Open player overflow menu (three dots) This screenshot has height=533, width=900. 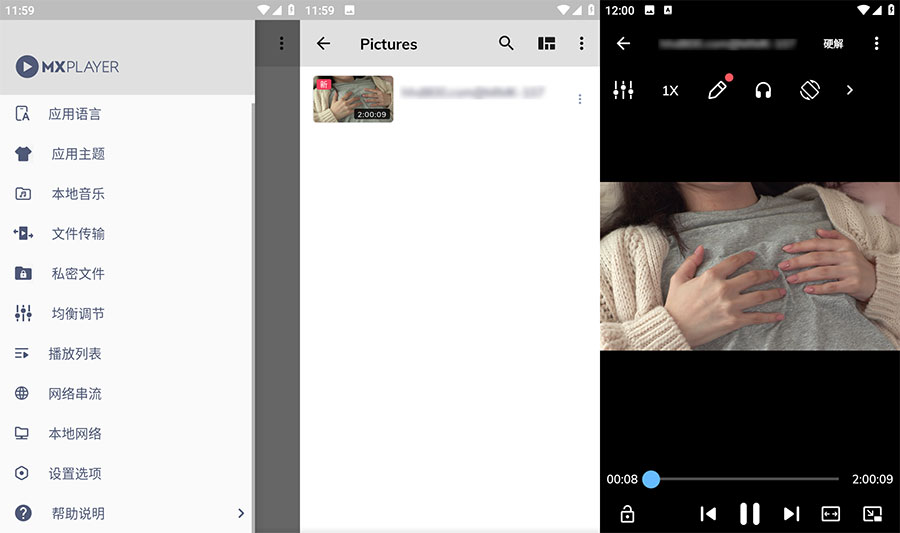(x=876, y=44)
